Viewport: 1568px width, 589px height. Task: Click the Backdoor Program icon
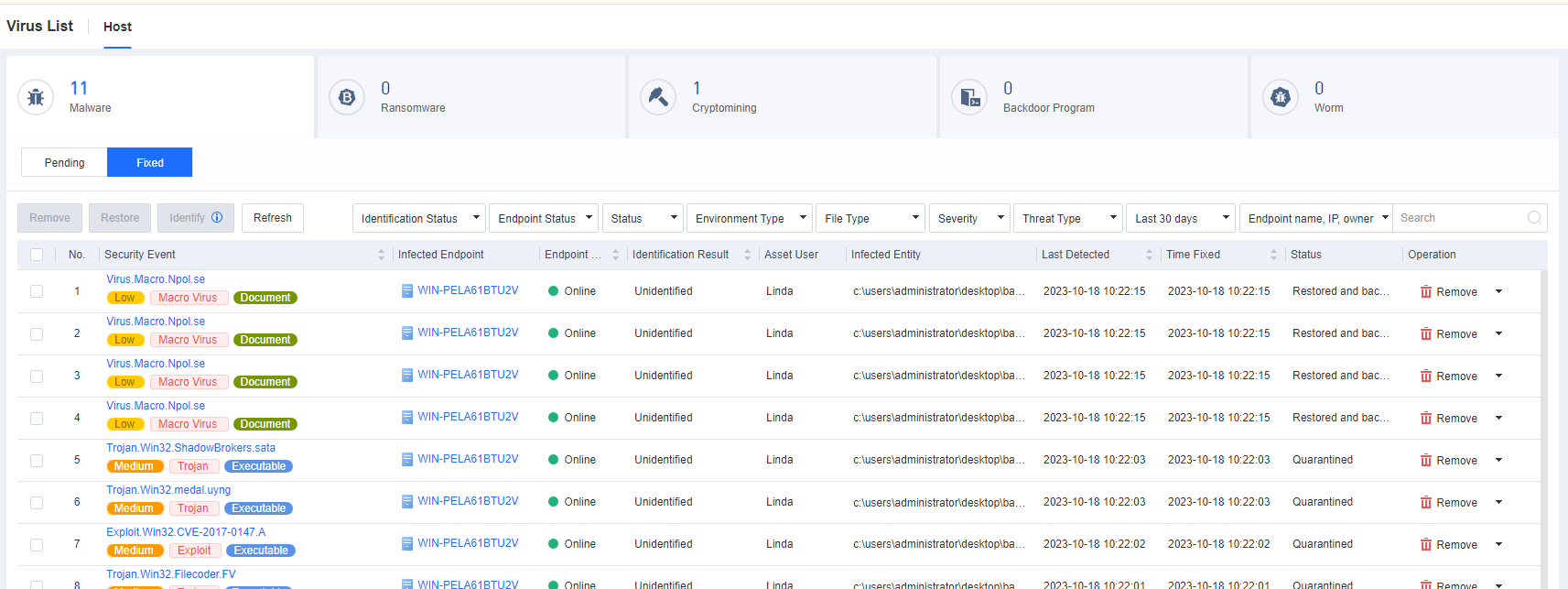coord(969,97)
